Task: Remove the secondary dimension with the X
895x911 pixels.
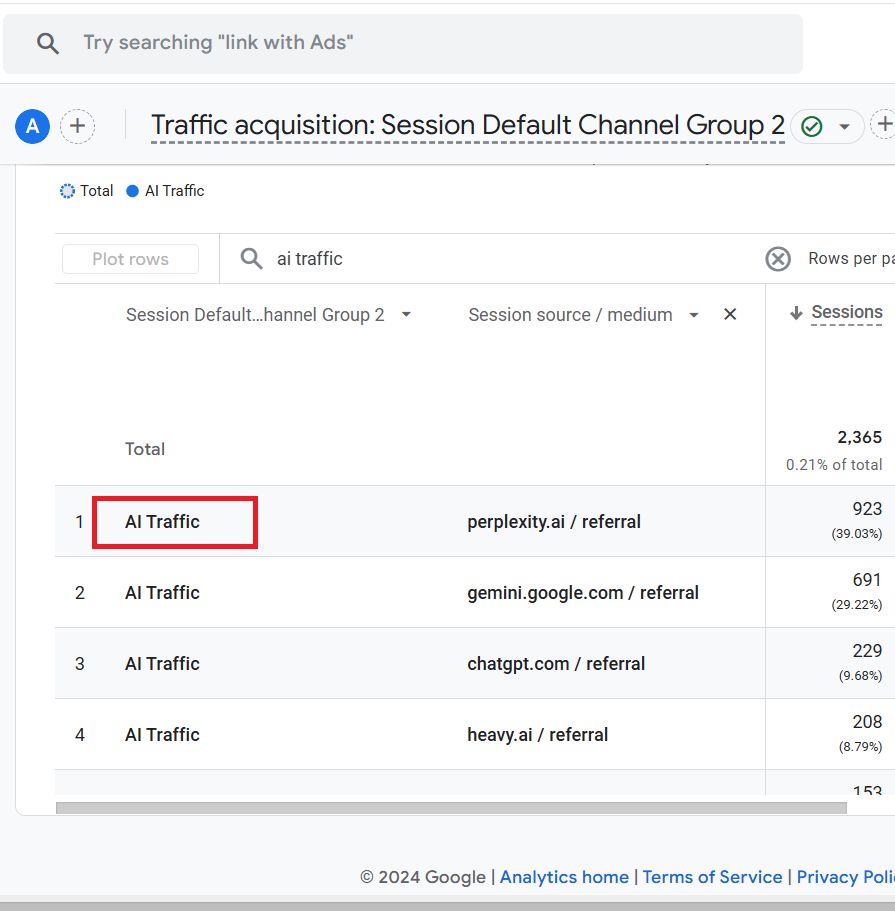Action: pos(730,314)
